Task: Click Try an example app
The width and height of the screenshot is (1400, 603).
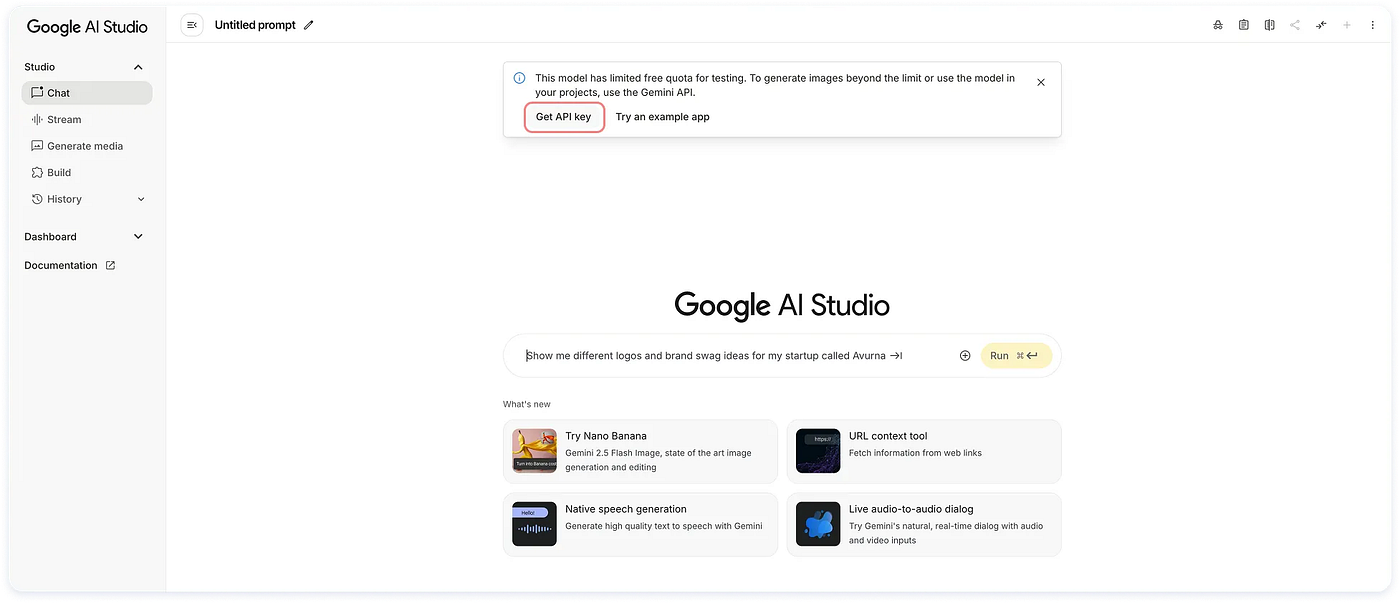Action: [x=662, y=117]
